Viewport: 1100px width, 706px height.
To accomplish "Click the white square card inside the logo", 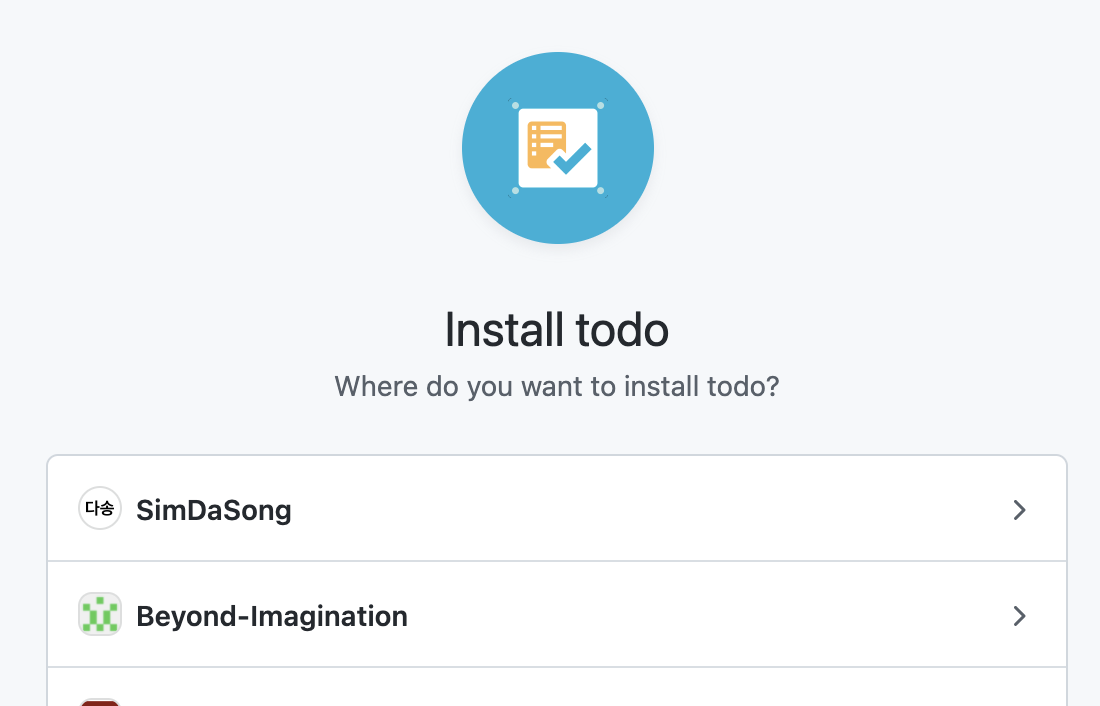I will [558, 148].
